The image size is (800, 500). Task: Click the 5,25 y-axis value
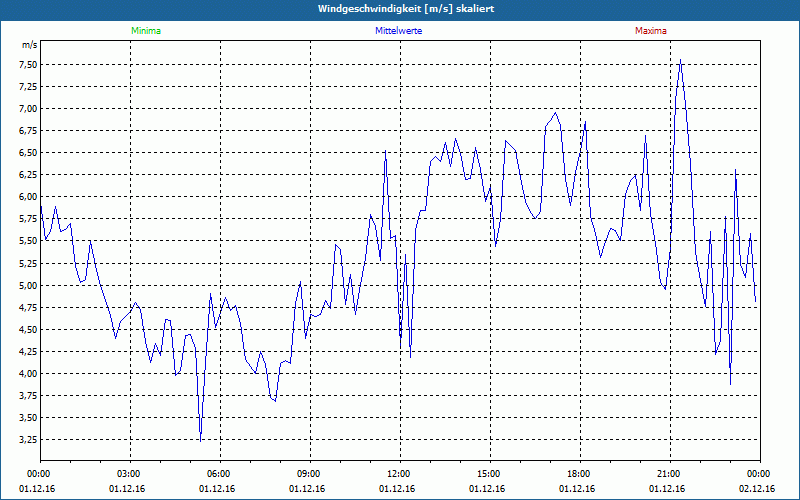(x=29, y=263)
